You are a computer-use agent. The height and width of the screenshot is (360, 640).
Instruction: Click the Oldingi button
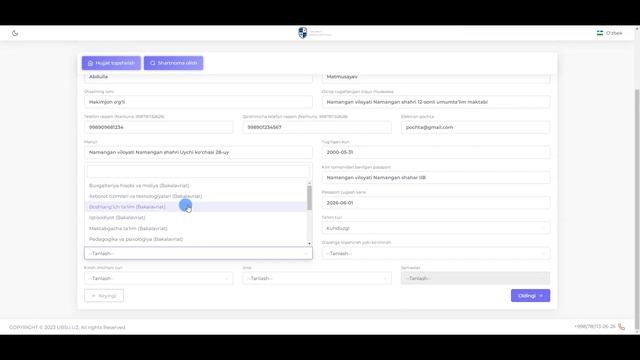click(530, 296)
